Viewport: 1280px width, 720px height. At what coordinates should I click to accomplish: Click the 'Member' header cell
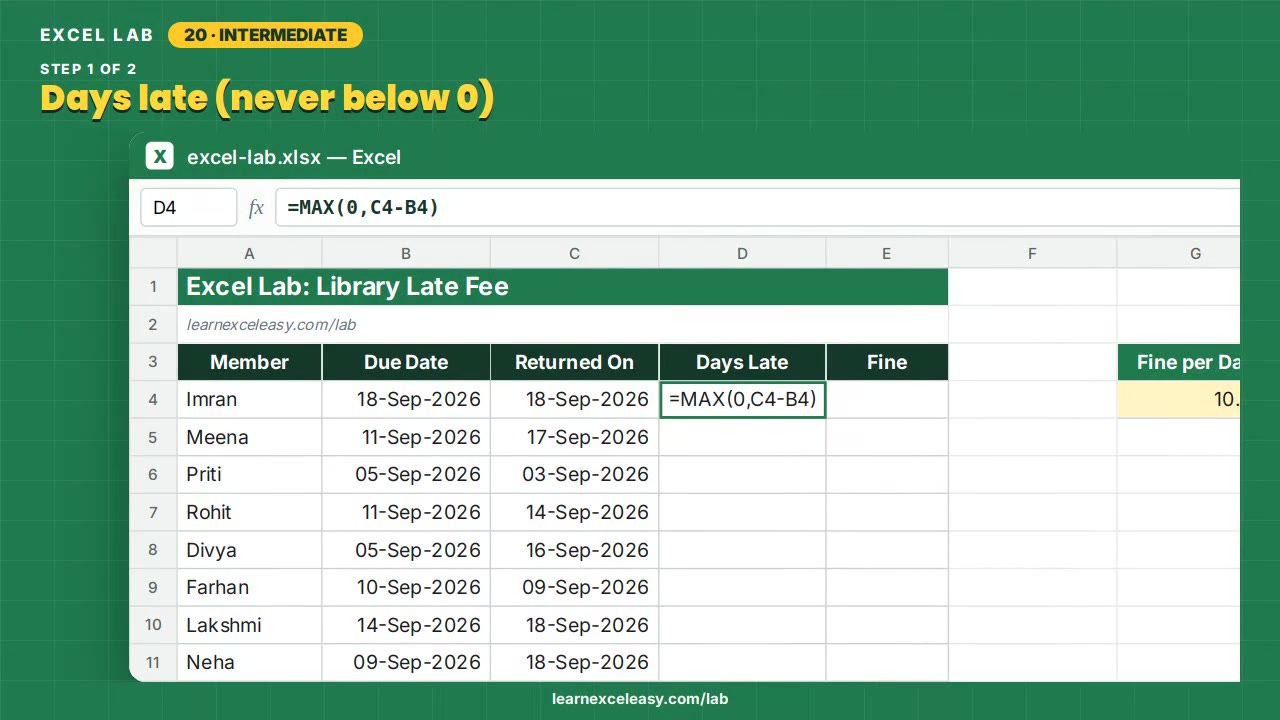249,362
